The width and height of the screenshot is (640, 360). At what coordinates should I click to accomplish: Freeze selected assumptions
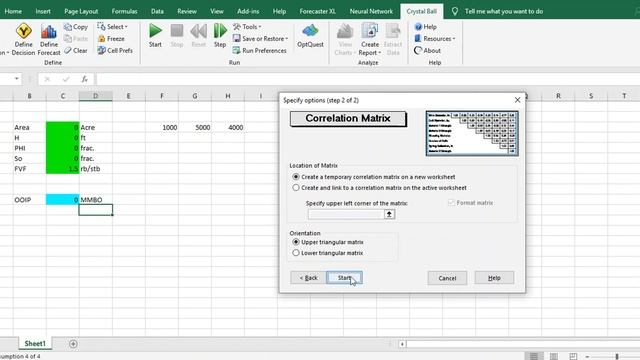tap(111, 39)
